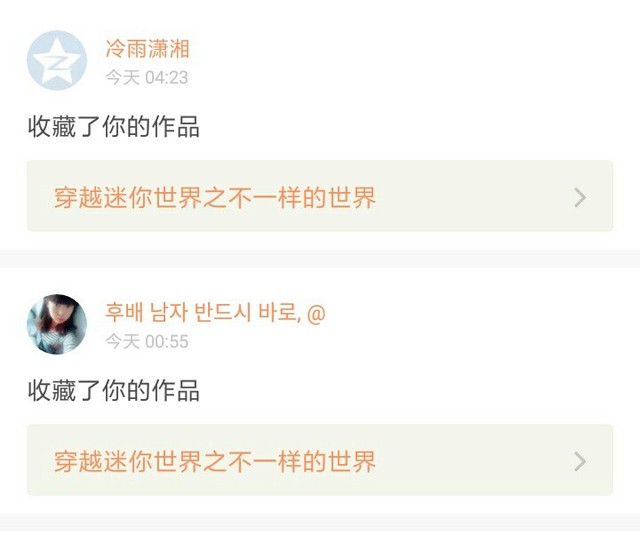Open the 穿越迷你世界之不一样的世界 title in the second card
This screenshot has height=544, width=640.
click(x=215, y=462)
